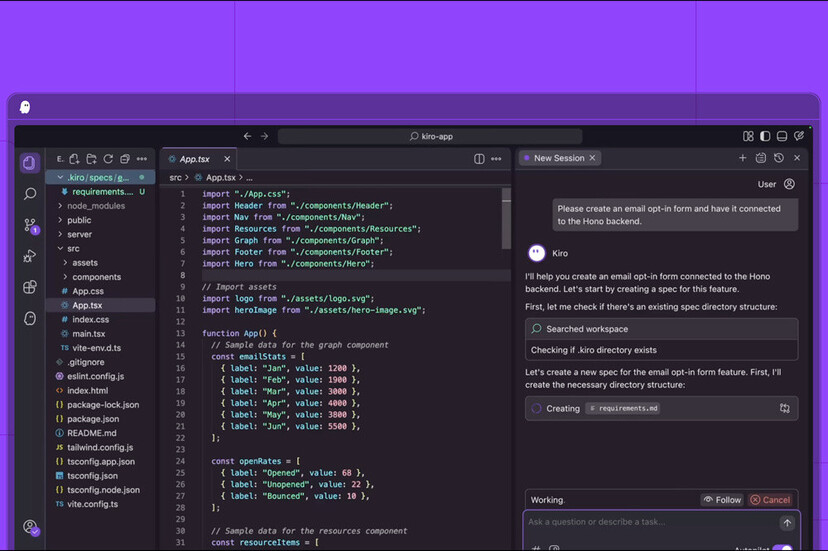Open vite-env.d.ts in the file tree
The width and height of the screenshot is (828, 551).
100,348
